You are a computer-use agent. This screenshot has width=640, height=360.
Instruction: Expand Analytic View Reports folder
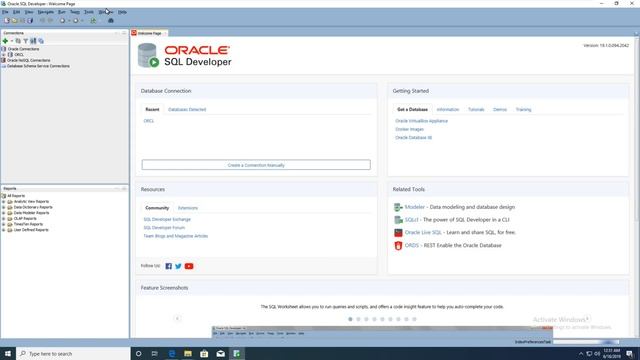pyautogui.click(x=4, y=202)
